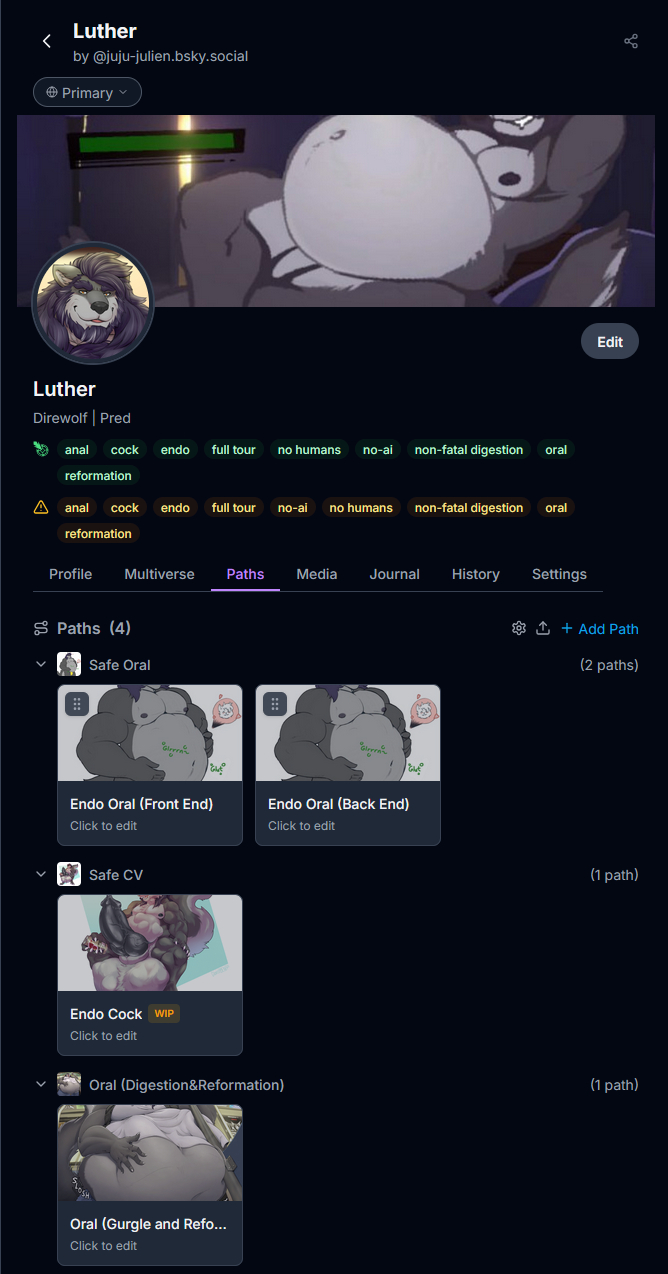668x1274 pixels.
Task: Click the green likes tag icon
Action: pos(41,449)
